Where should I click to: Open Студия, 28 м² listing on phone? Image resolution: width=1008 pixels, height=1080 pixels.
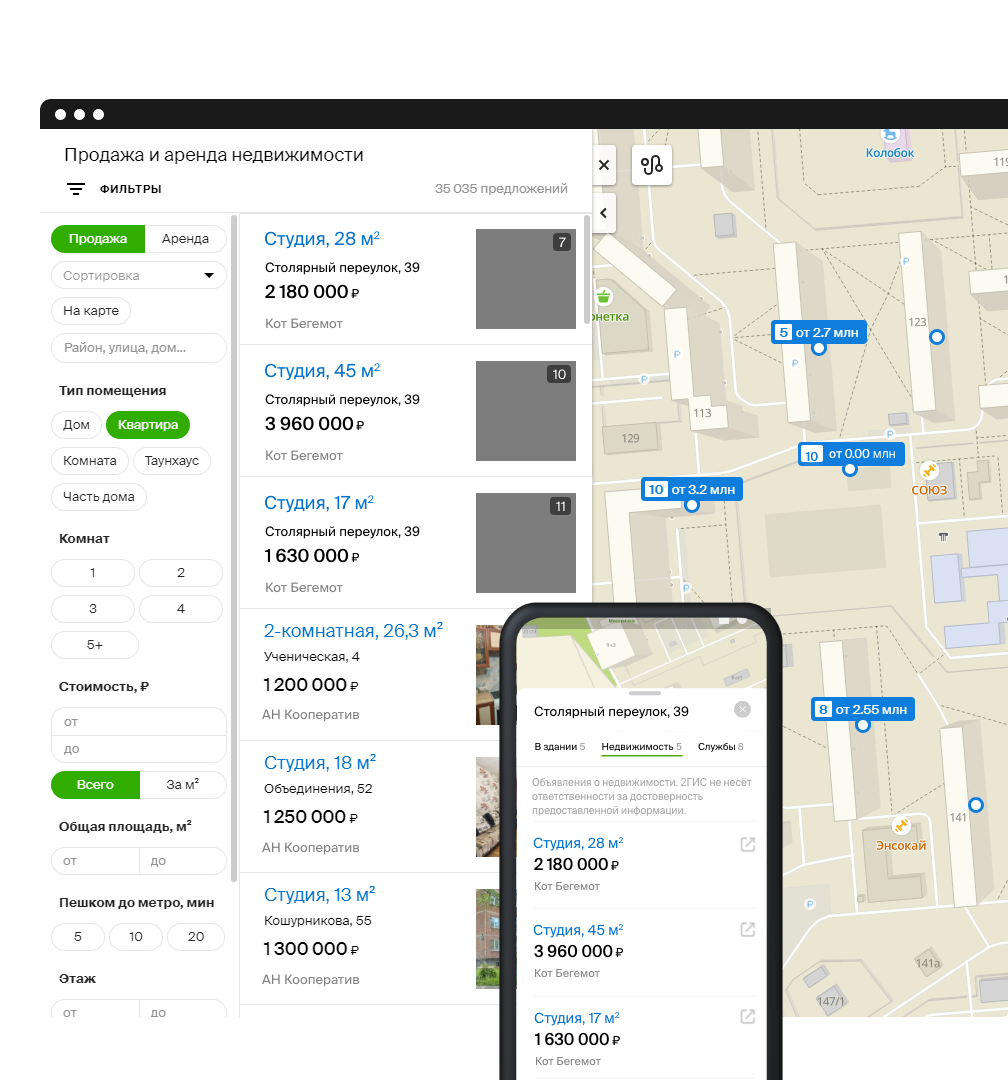pos(578,843)
